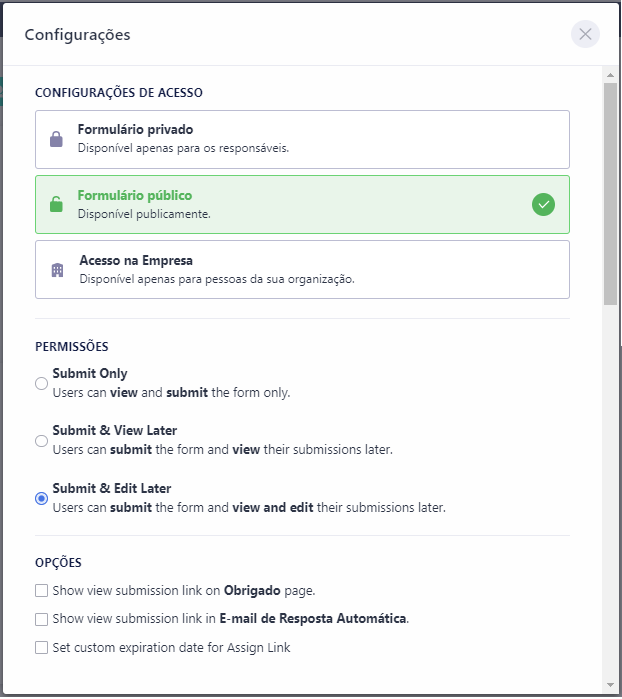Choose Submit & View Later permission

coord(41,440)
